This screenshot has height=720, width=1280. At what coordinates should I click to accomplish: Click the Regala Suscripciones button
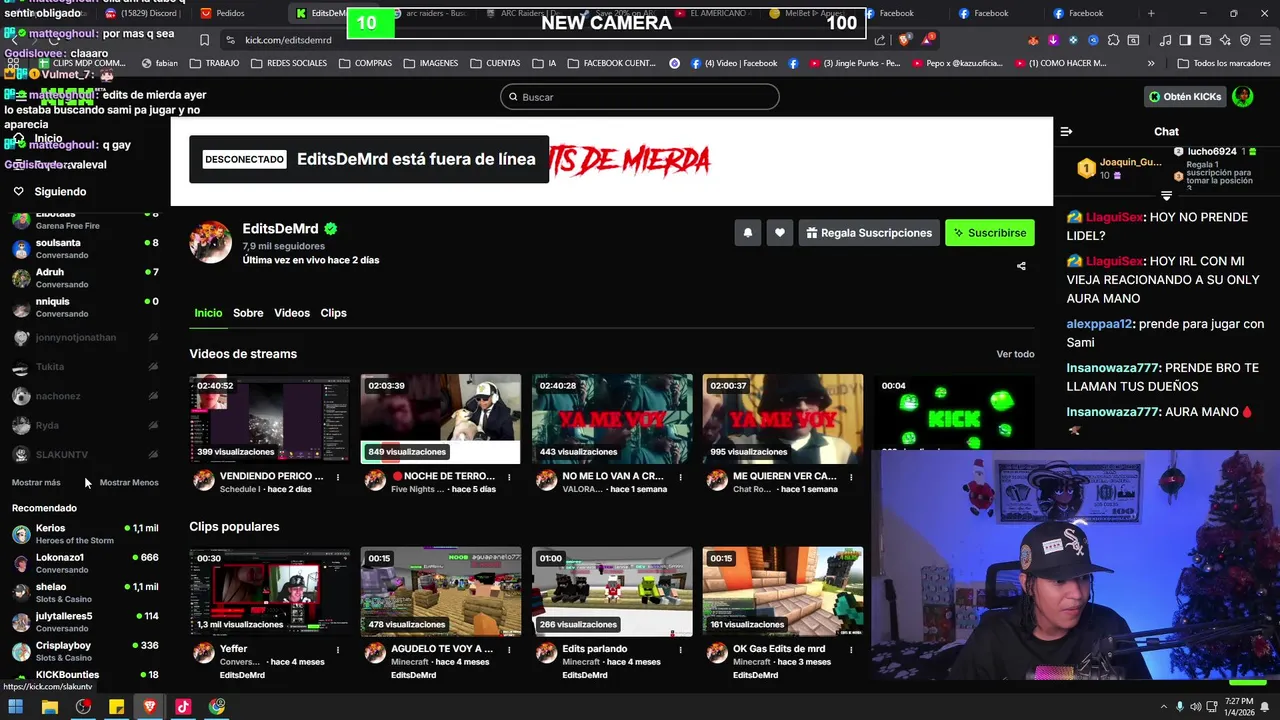point(869,233)
